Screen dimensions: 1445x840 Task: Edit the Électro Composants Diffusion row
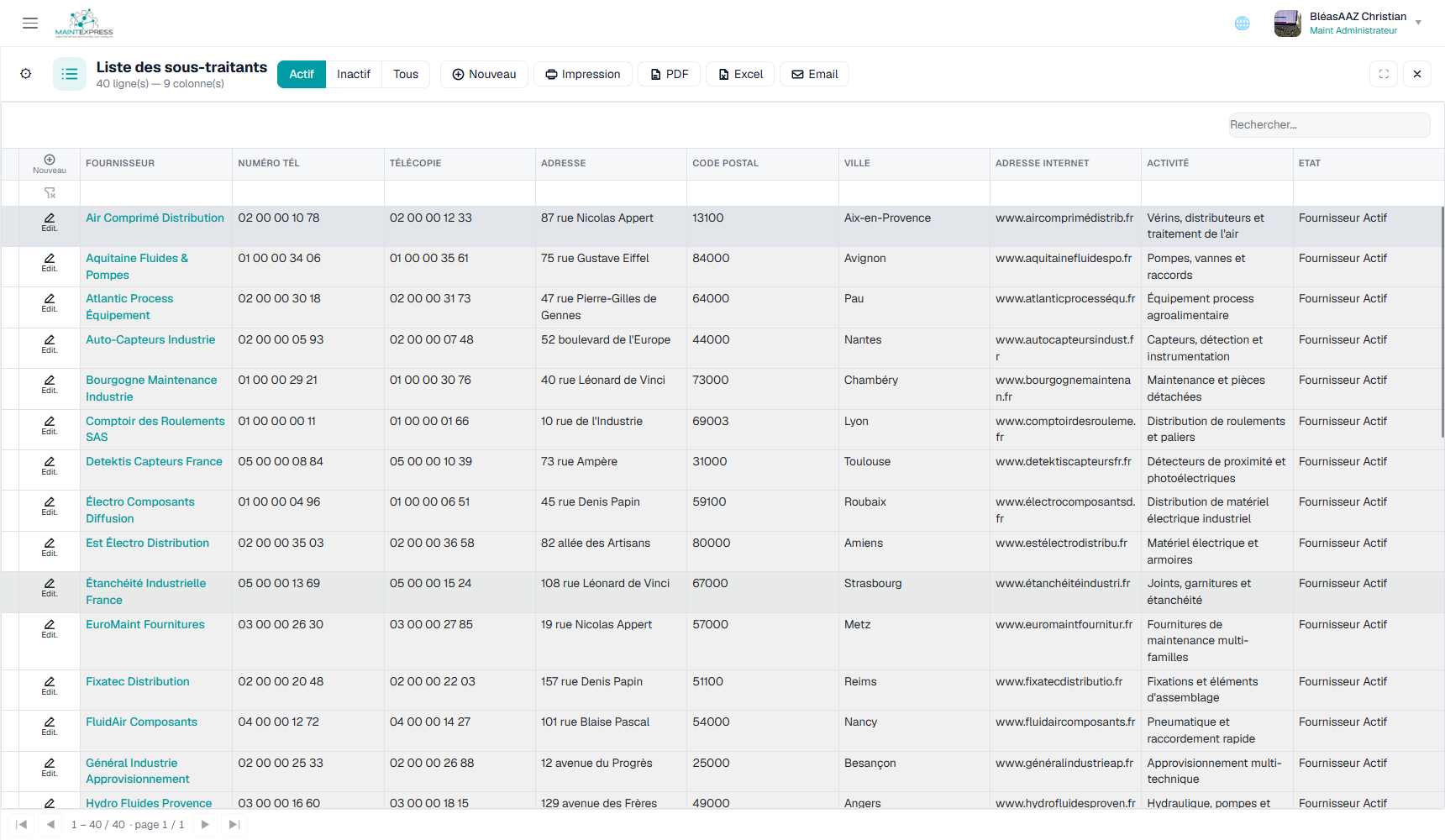coord(50,506)
